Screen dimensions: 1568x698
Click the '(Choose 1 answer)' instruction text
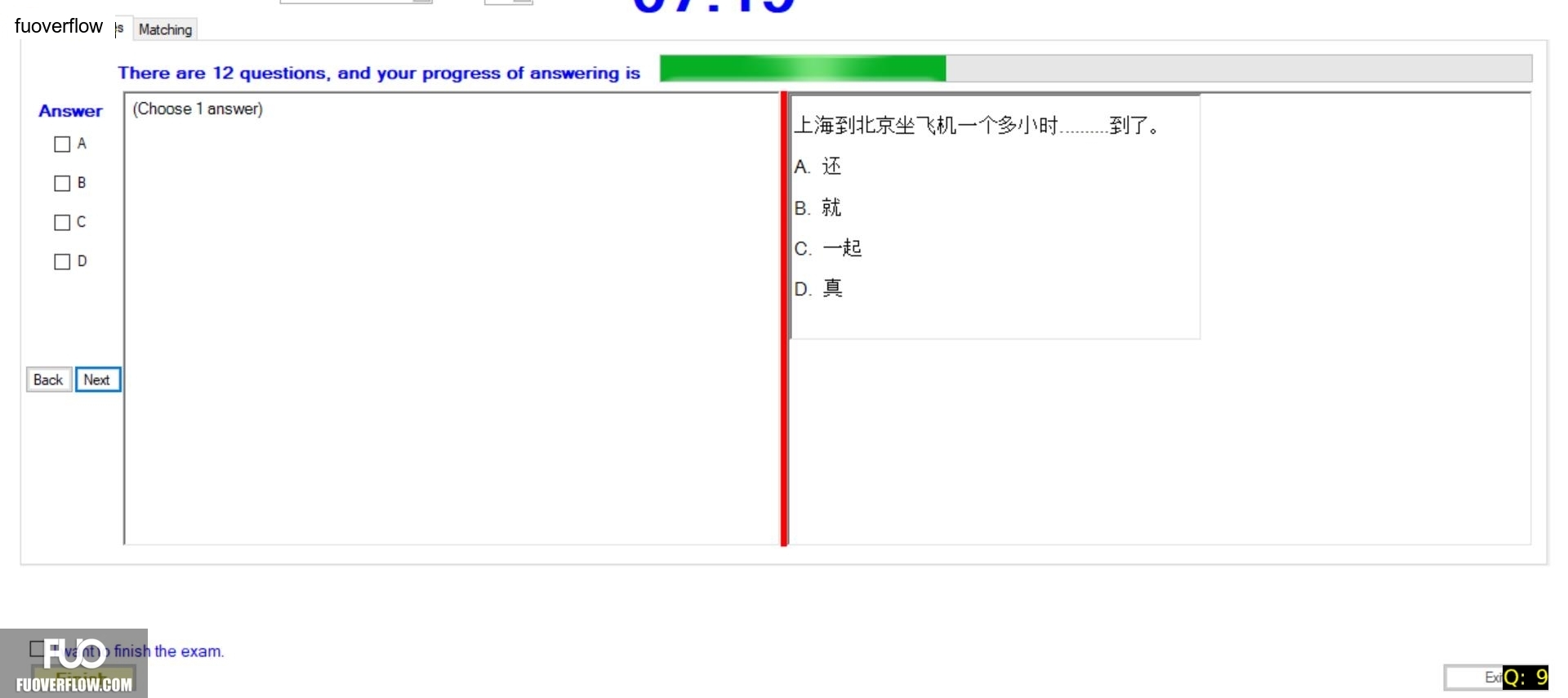point(198,109)
